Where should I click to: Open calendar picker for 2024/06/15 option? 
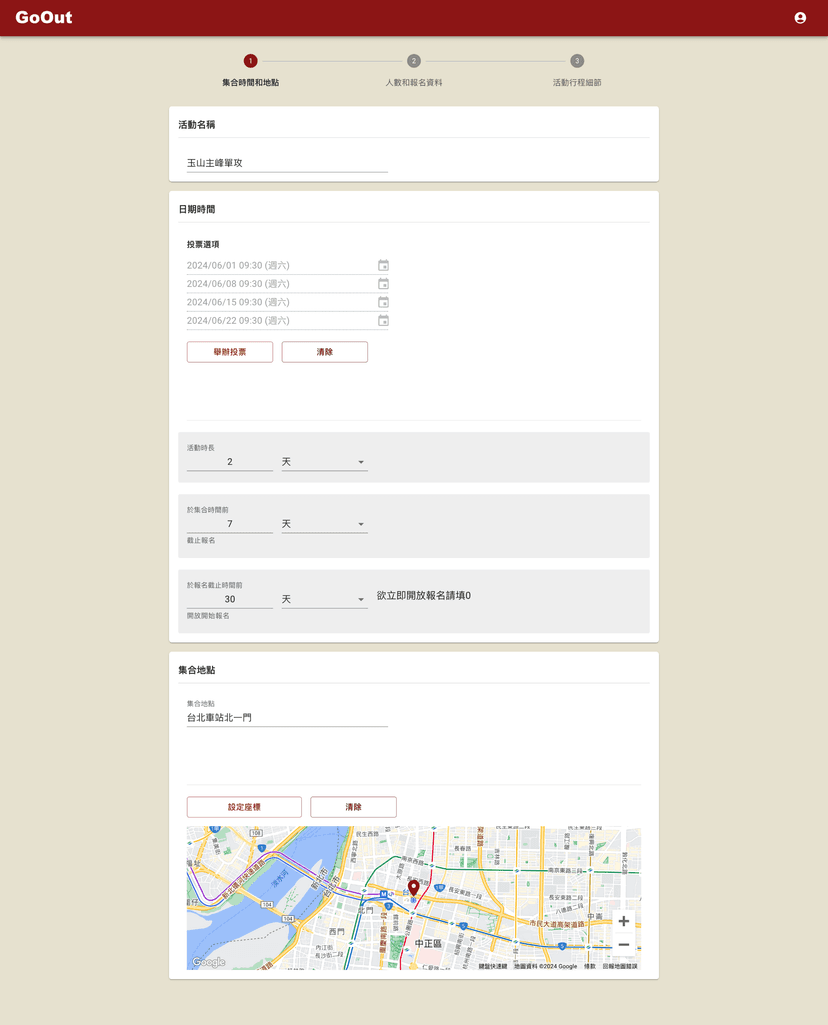tap(383, 302)
